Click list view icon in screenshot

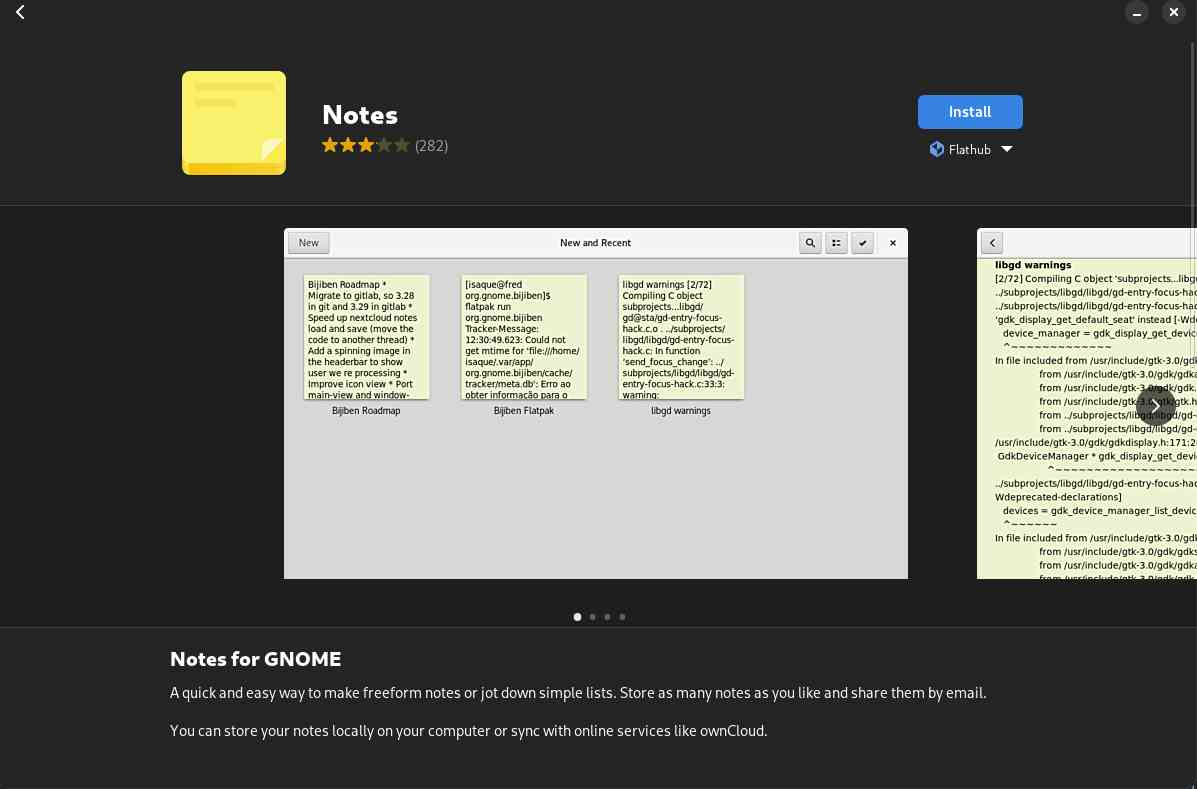(836, 243)
